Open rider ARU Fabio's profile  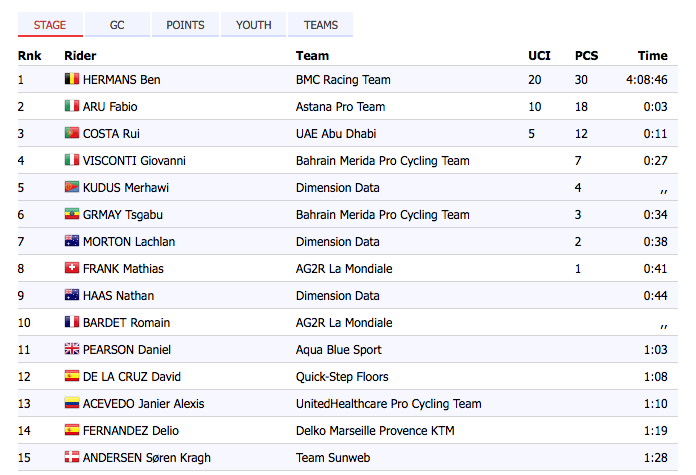[x=110, y=107]
